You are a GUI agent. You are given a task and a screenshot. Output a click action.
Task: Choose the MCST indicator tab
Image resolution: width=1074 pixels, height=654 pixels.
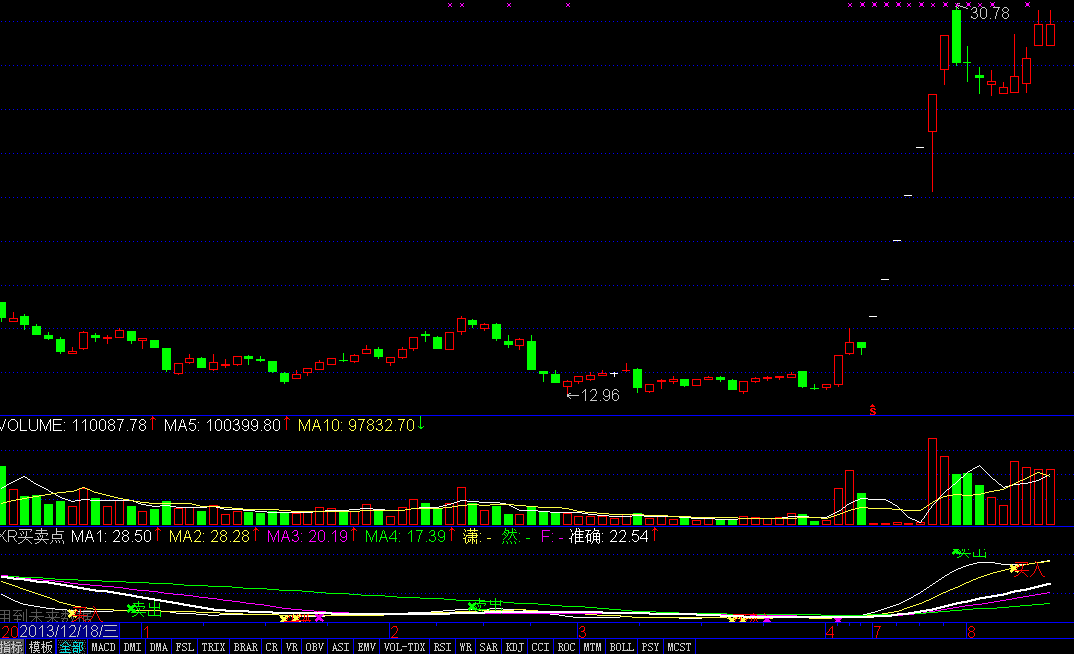pos(679,647)
